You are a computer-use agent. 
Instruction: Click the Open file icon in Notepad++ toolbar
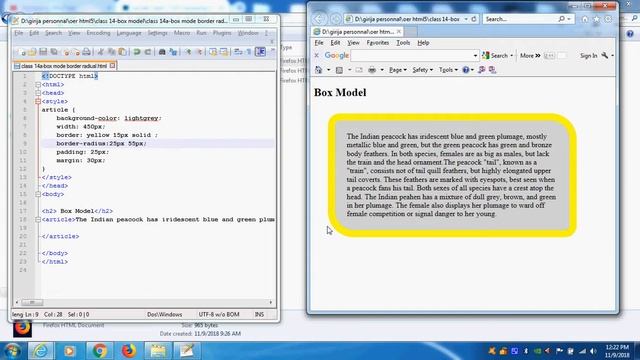pos(32,52)
